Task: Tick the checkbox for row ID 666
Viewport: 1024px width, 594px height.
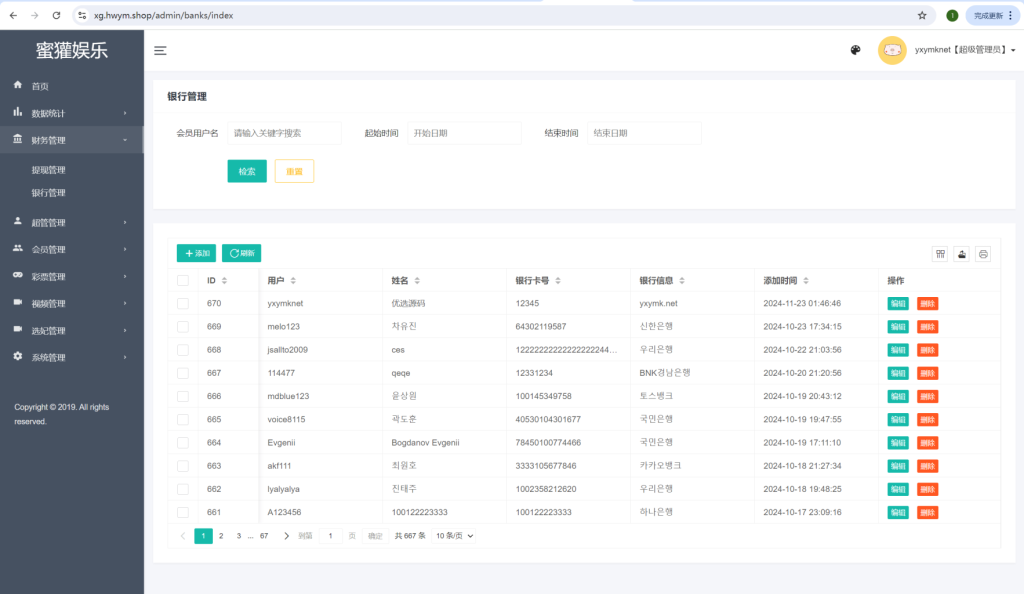Action: pyautogui.click(x=183, y=396)
